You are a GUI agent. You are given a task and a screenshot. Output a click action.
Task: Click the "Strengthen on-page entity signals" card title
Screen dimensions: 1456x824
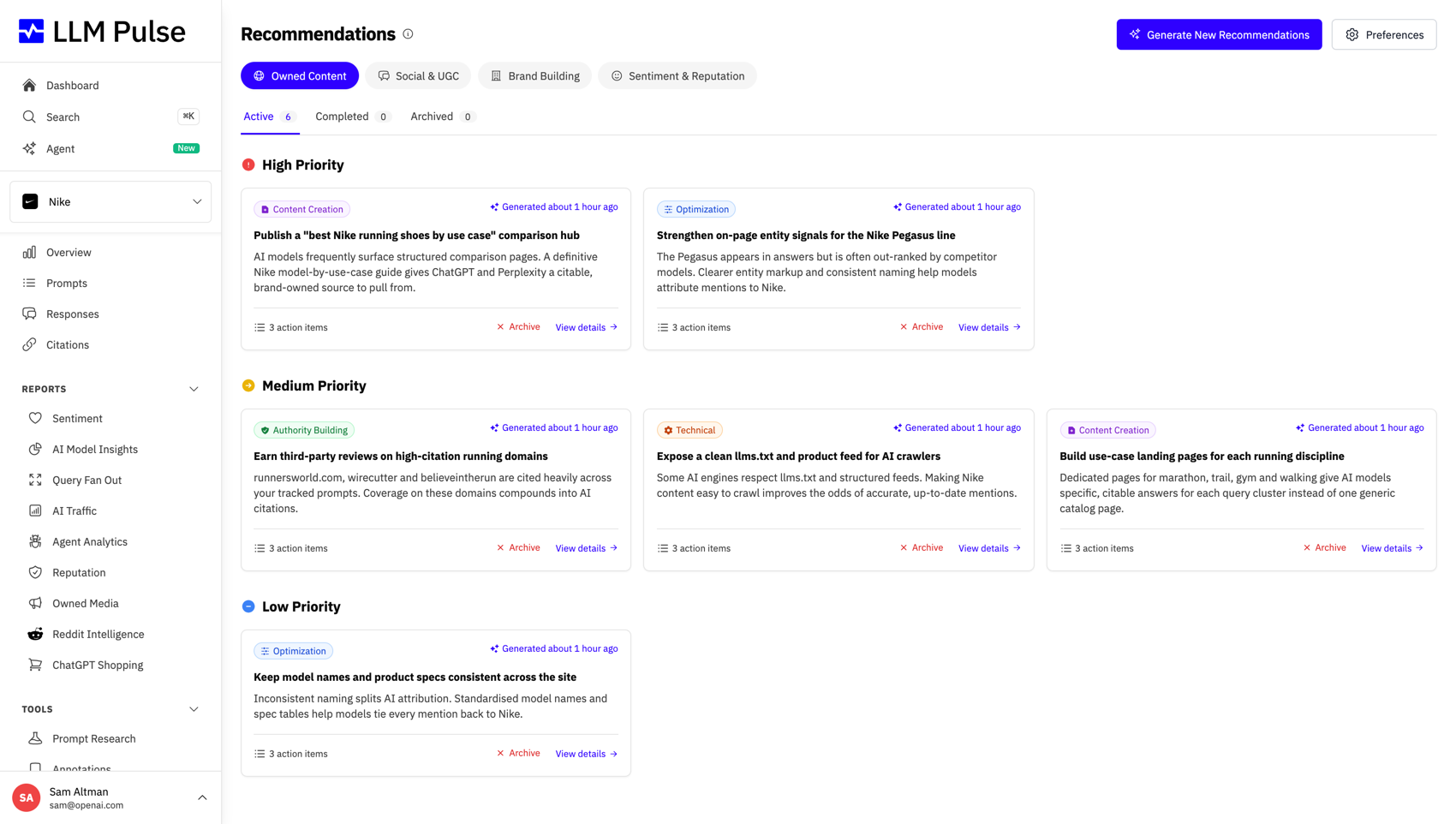(806, 236)
